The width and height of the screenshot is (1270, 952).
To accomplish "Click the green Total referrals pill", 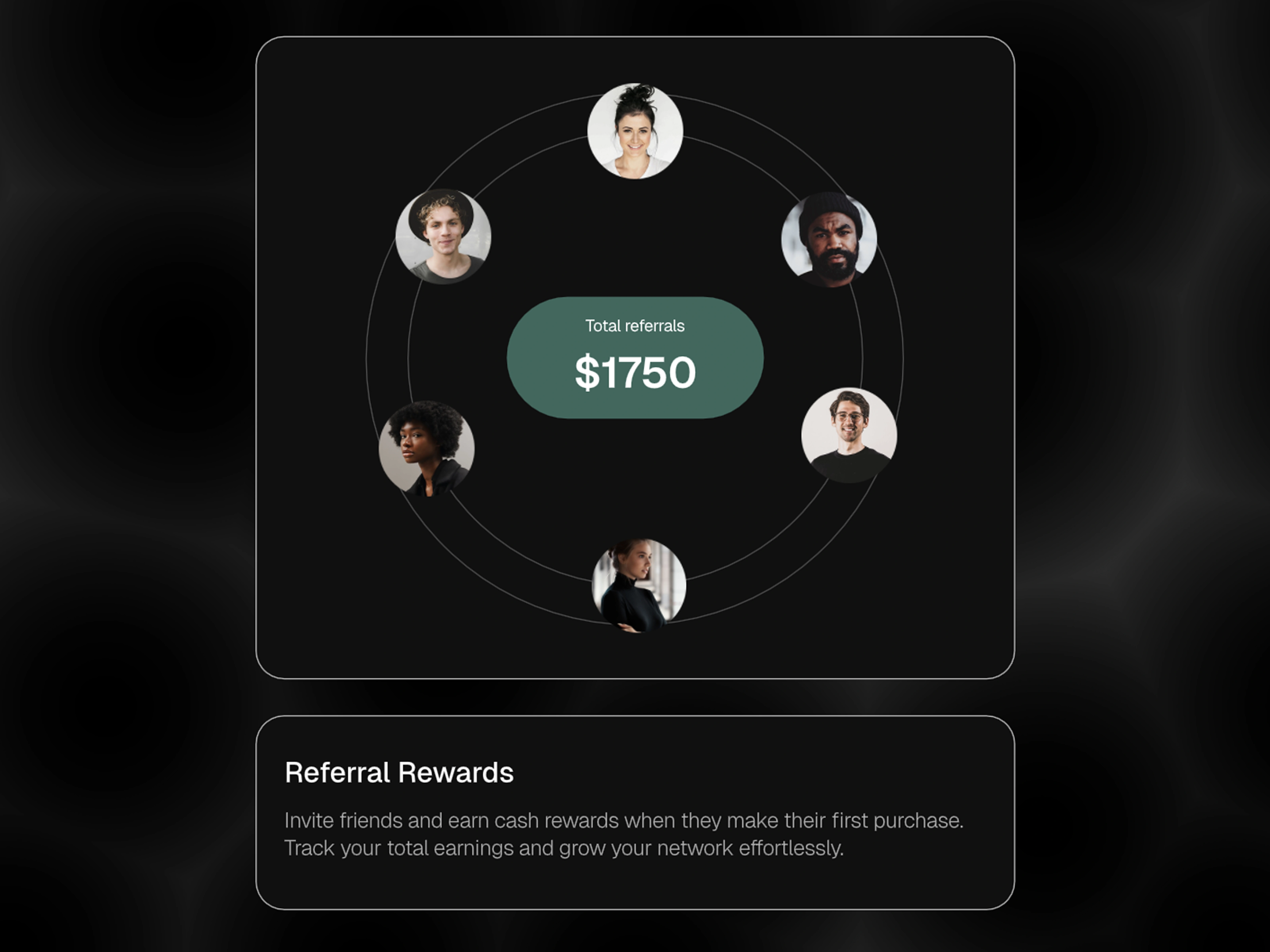I will click(x=635, y=358).
